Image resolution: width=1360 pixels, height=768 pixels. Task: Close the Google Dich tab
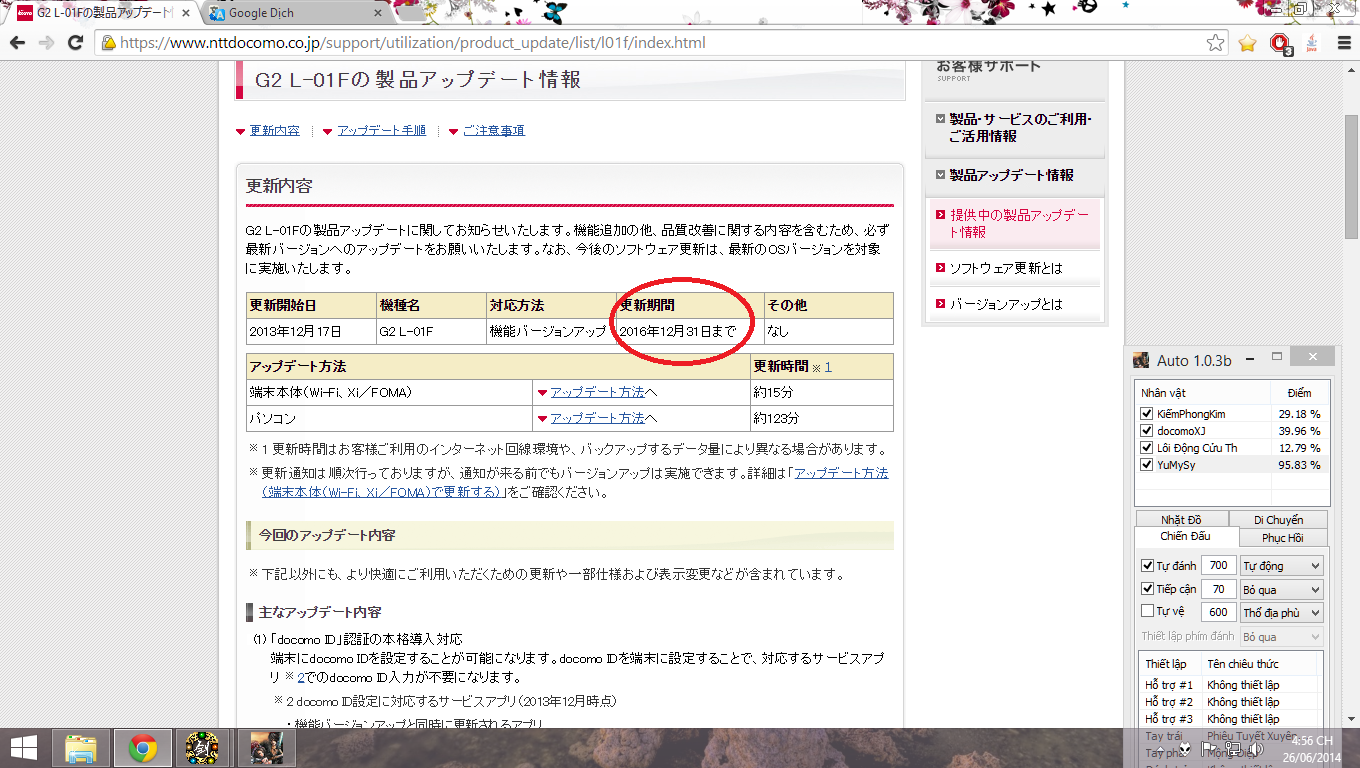coord(378,13)
